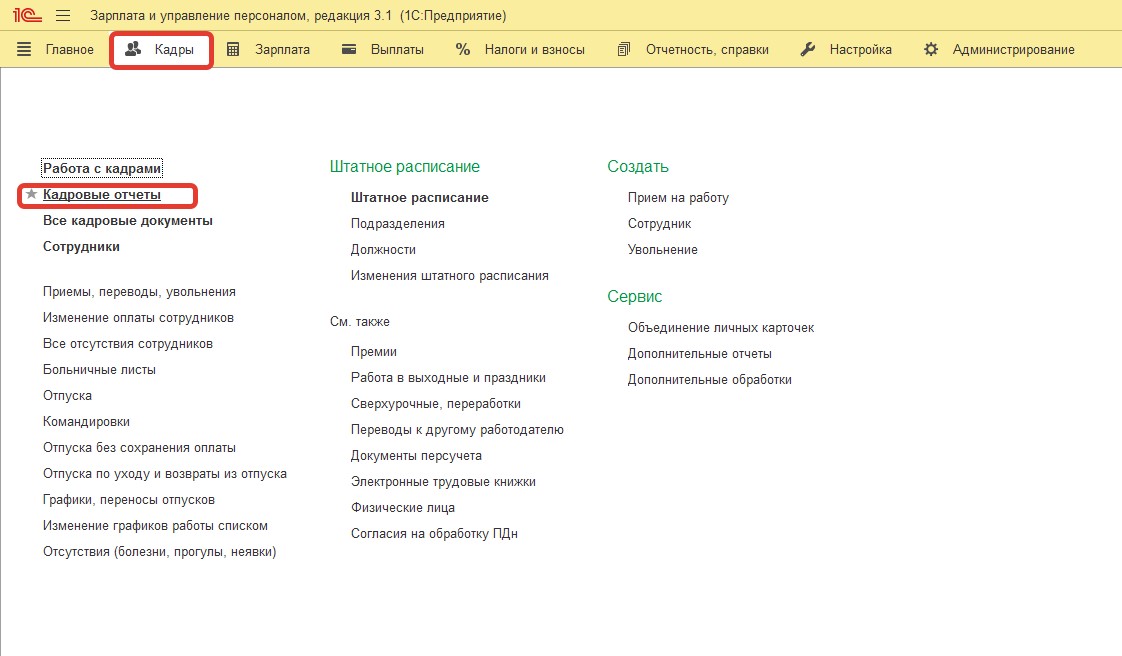Go to the Администрирование section

pos(1013,49)
